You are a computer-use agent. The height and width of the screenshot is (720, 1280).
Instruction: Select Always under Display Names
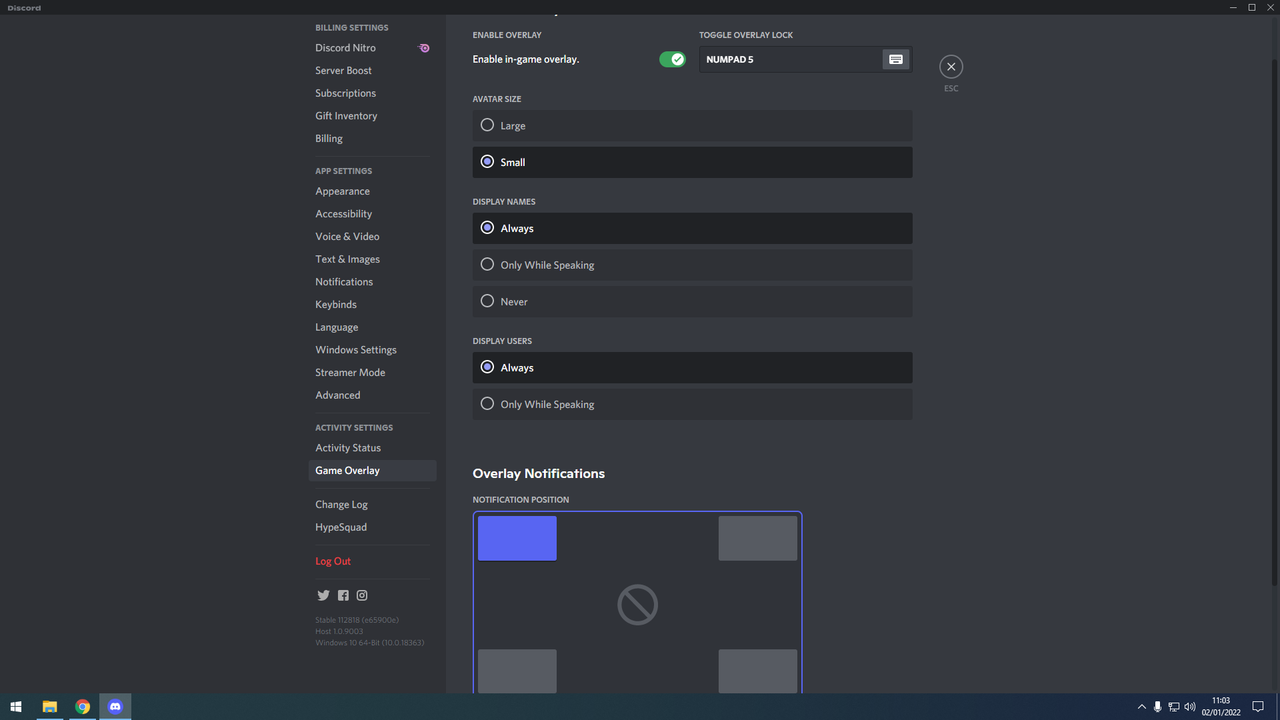pyautogui.click(x=692, y=228)
